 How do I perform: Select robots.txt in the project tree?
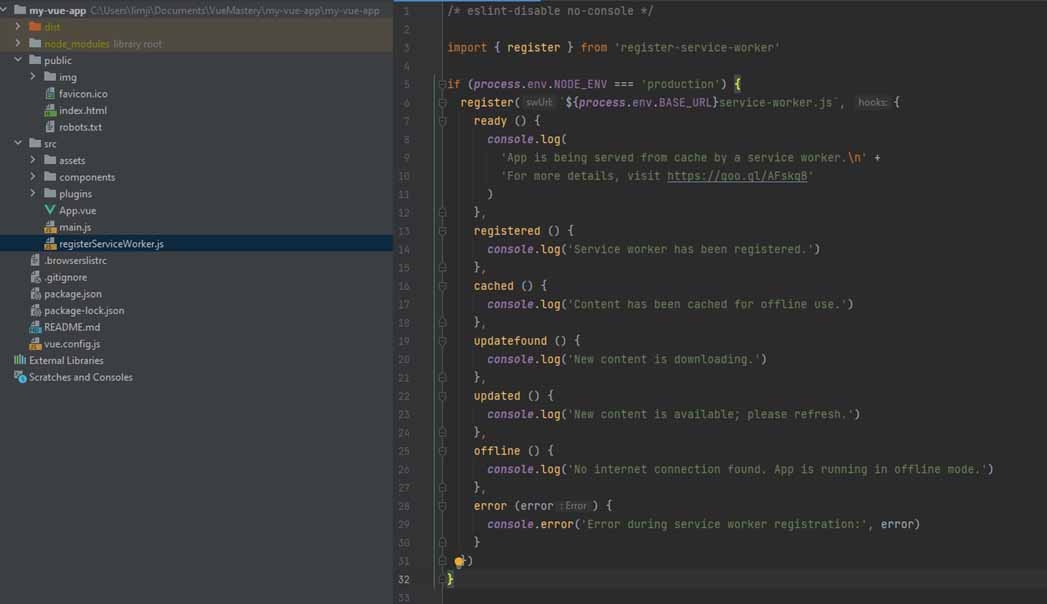[x=80, y=127]
